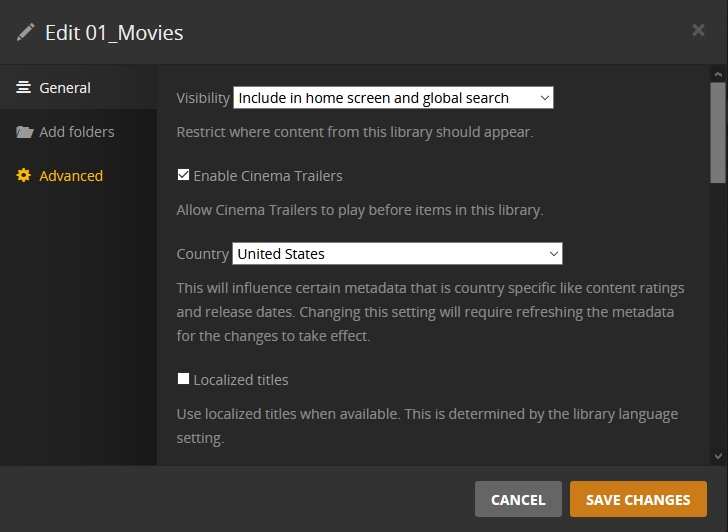Screen dimensions: 728x532
Task: Click the Country dropdown chevron arrow
Action: click(553, 254)
